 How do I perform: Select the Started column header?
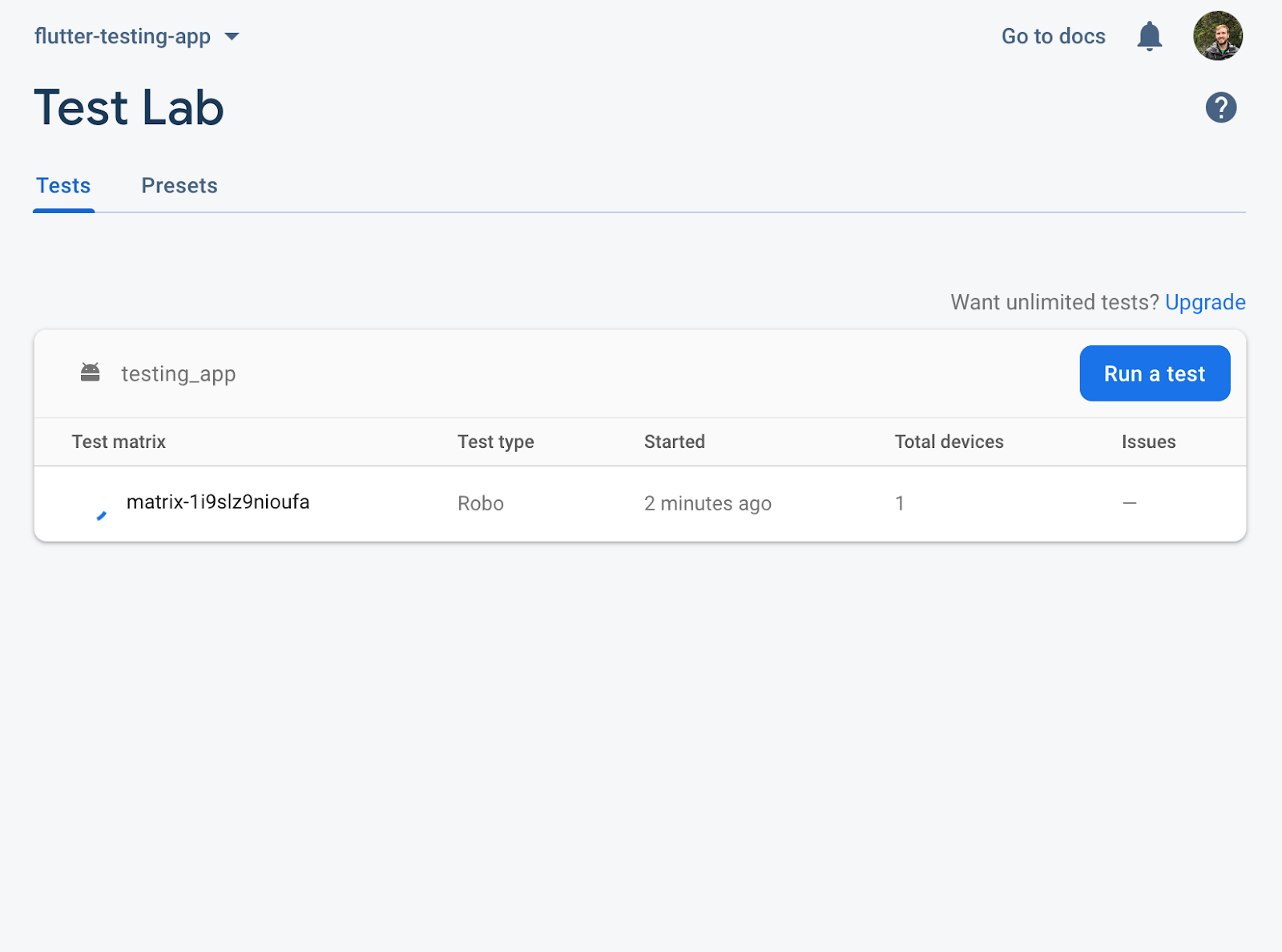pos(675,442)
